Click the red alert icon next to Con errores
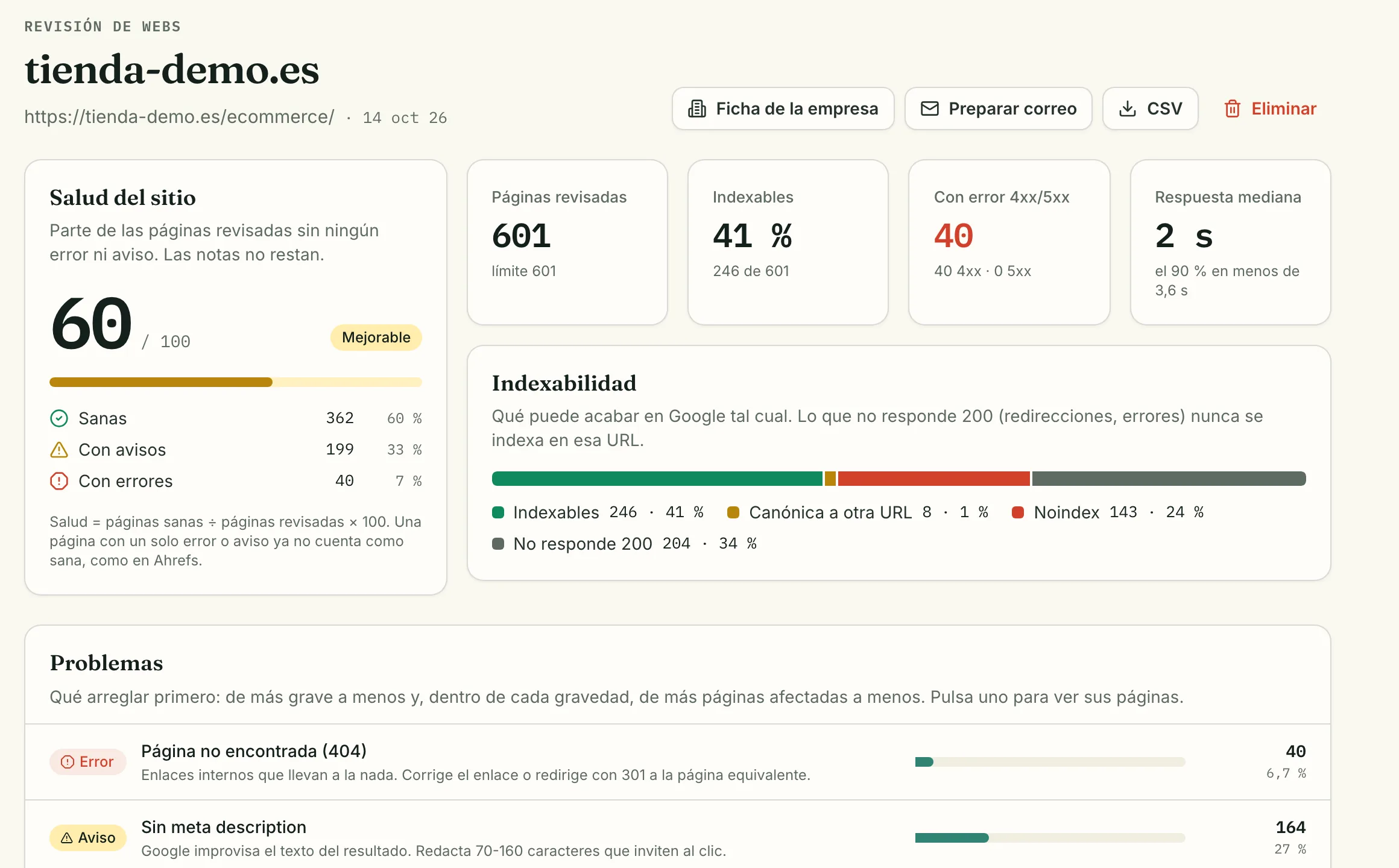 point(59,481)
